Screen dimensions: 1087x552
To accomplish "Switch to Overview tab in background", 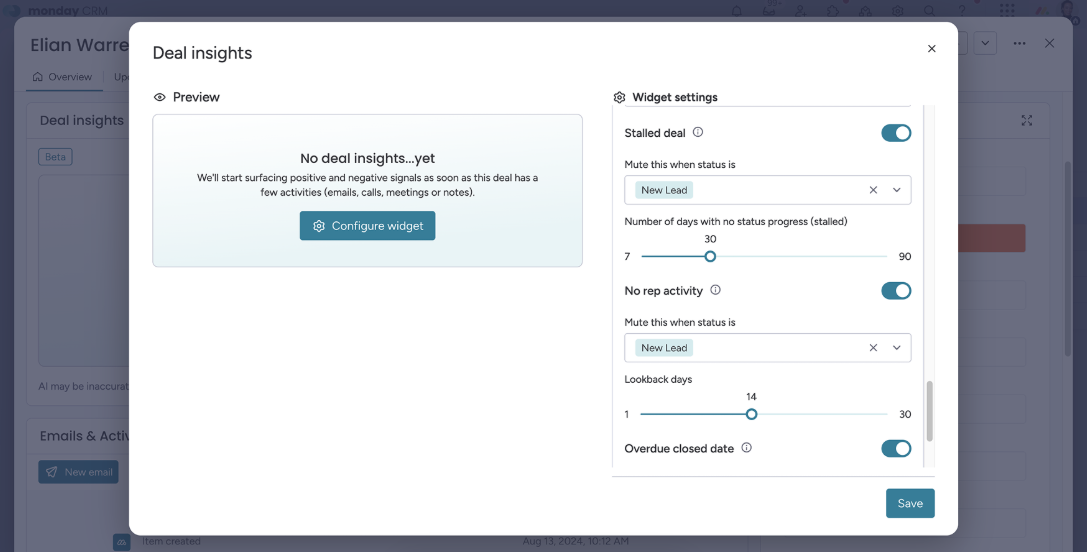I will click(63, 77).
